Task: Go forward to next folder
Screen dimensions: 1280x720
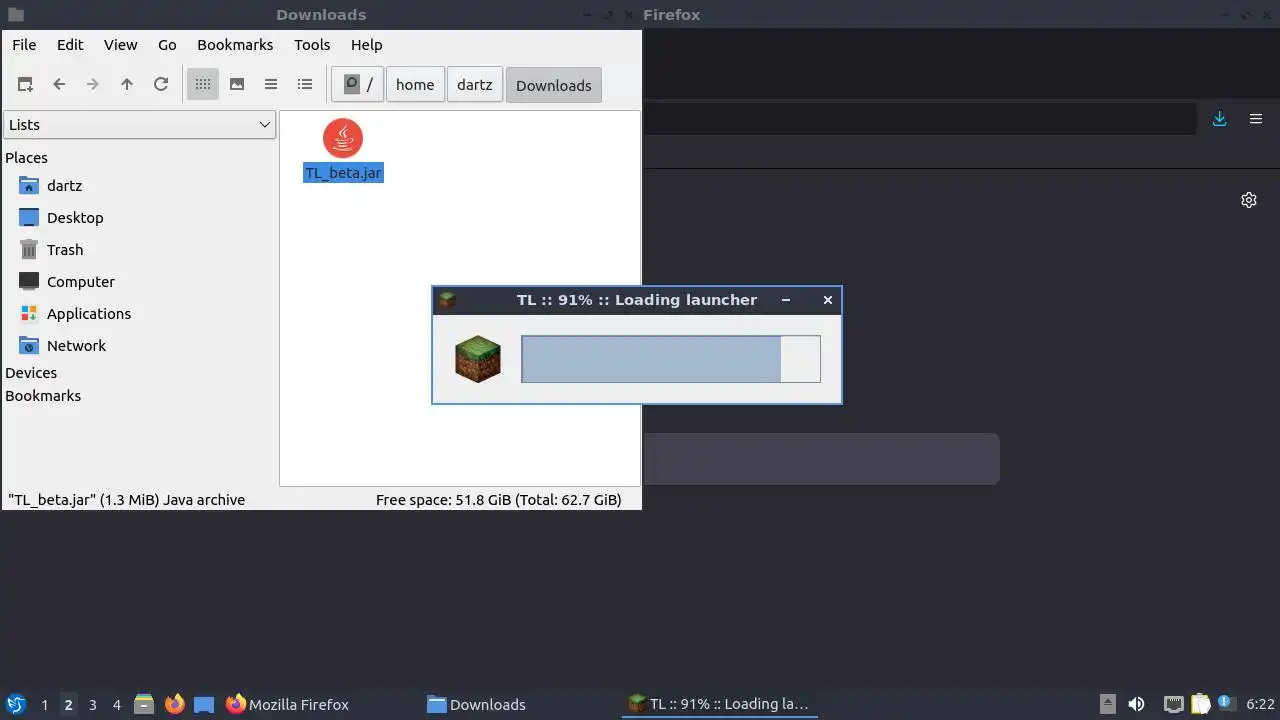Action: (93, 85)
